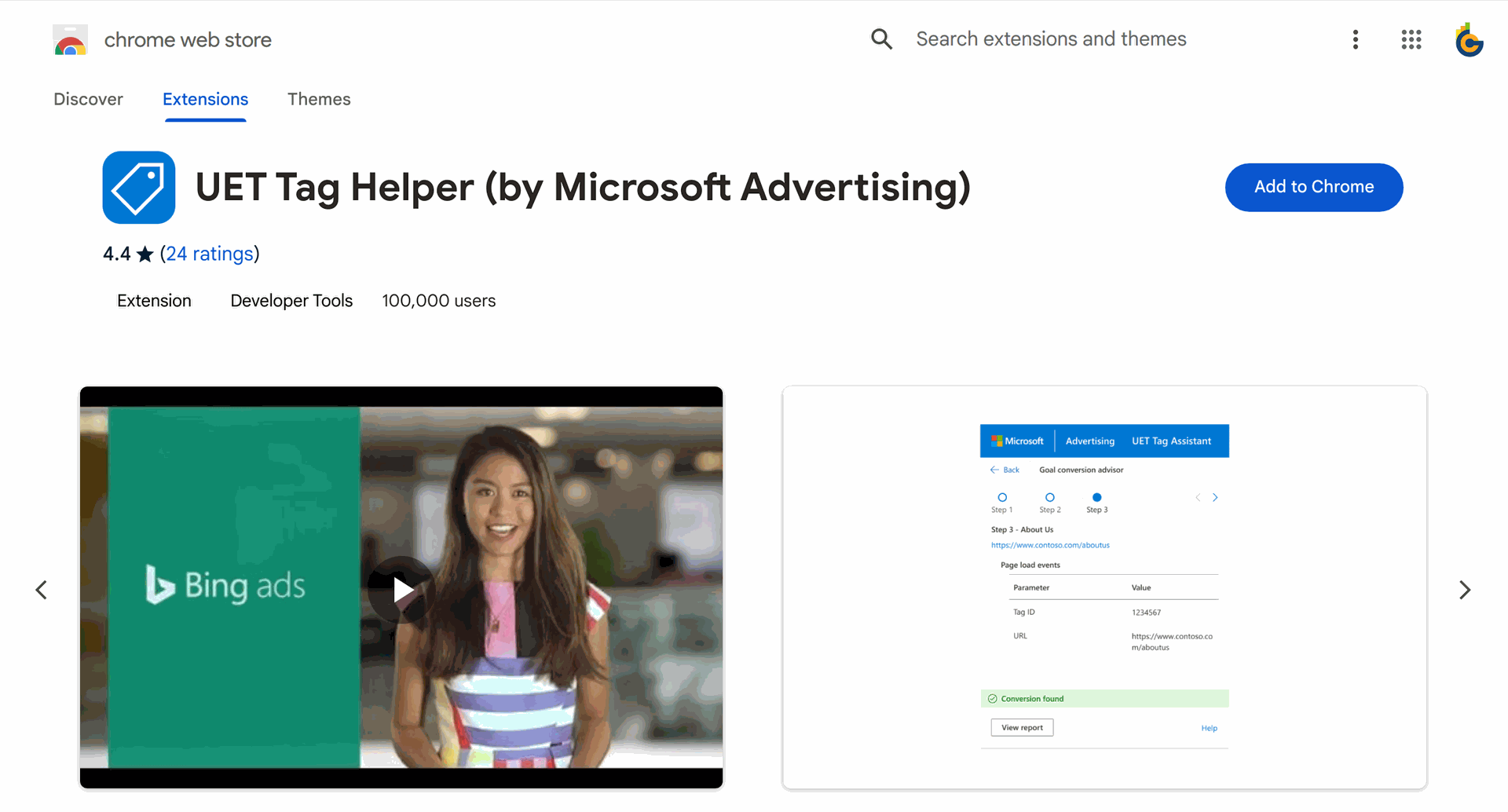Open the three-dot more options menu

[1355, 40]
